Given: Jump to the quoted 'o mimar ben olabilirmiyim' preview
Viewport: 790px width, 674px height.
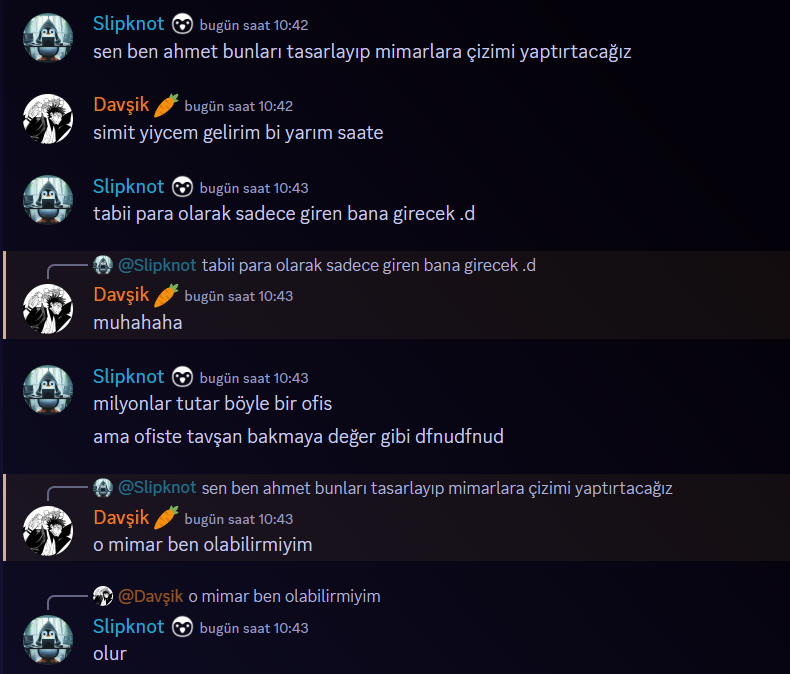Looking at the screenshot, I should (x=284, y=596).
